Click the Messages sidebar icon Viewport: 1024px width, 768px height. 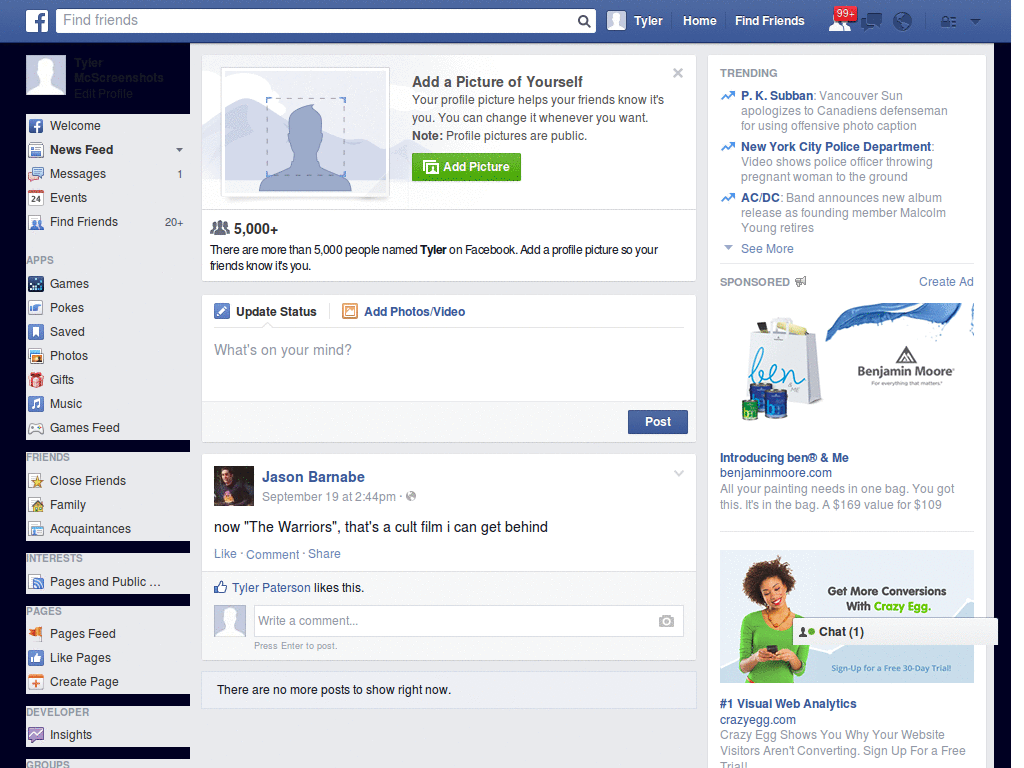tap(36, 174)
